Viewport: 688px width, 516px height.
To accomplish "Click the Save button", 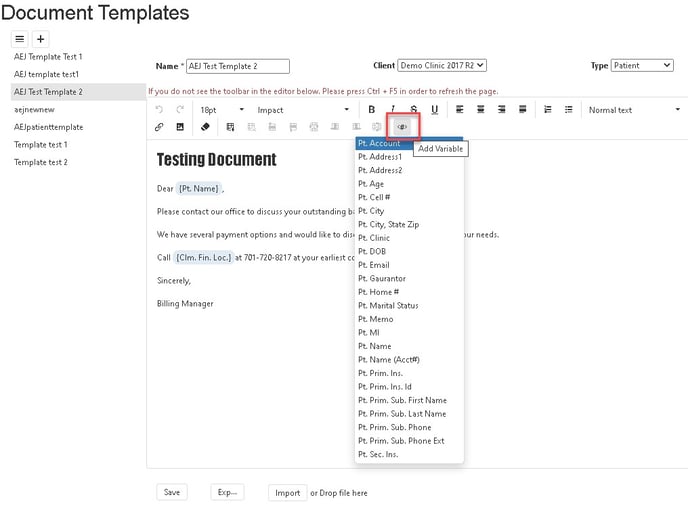I will [172, 492].
